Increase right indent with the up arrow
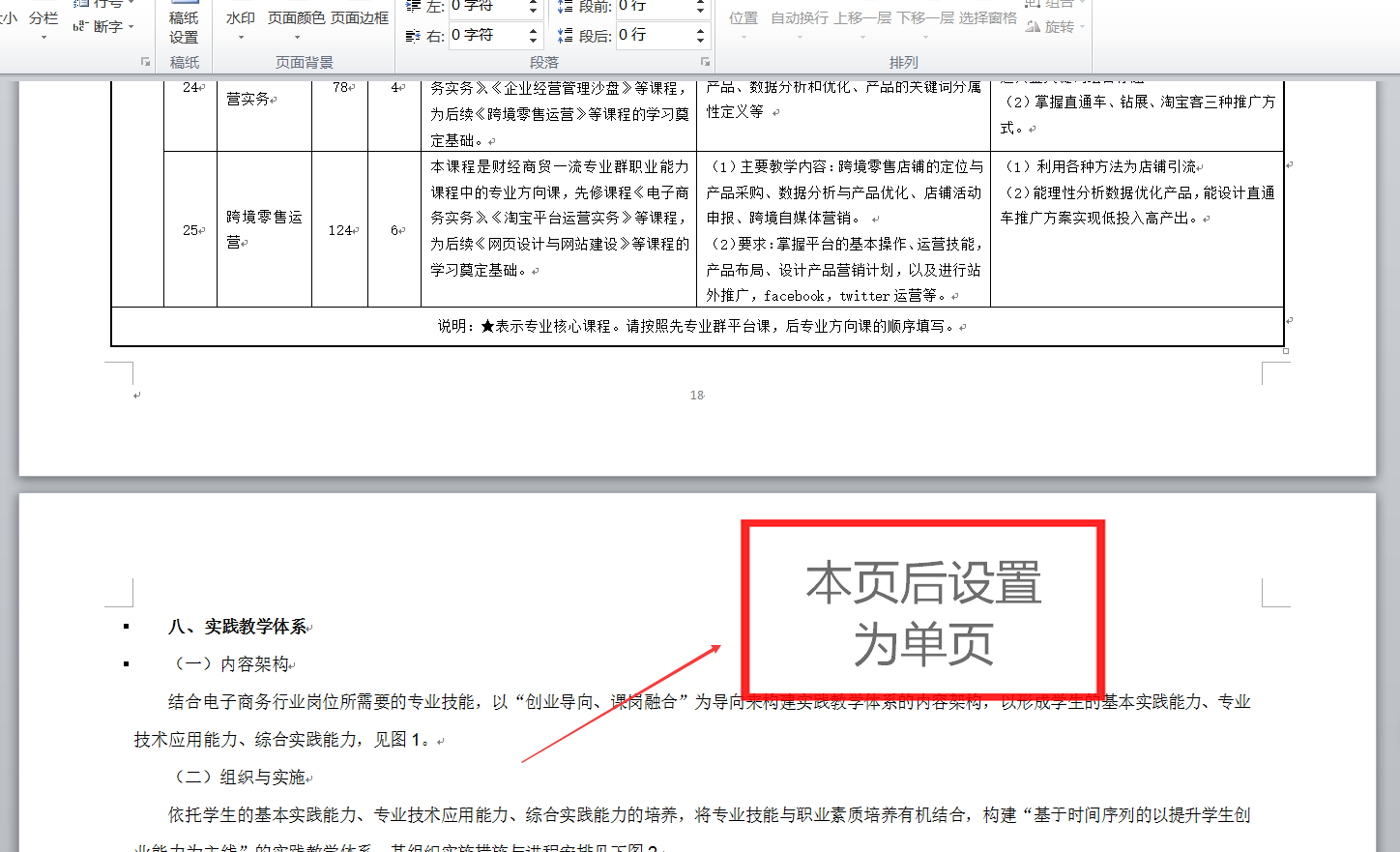Image resolution: width=1400 pixels, height=852 pixels. coord(533,30)
